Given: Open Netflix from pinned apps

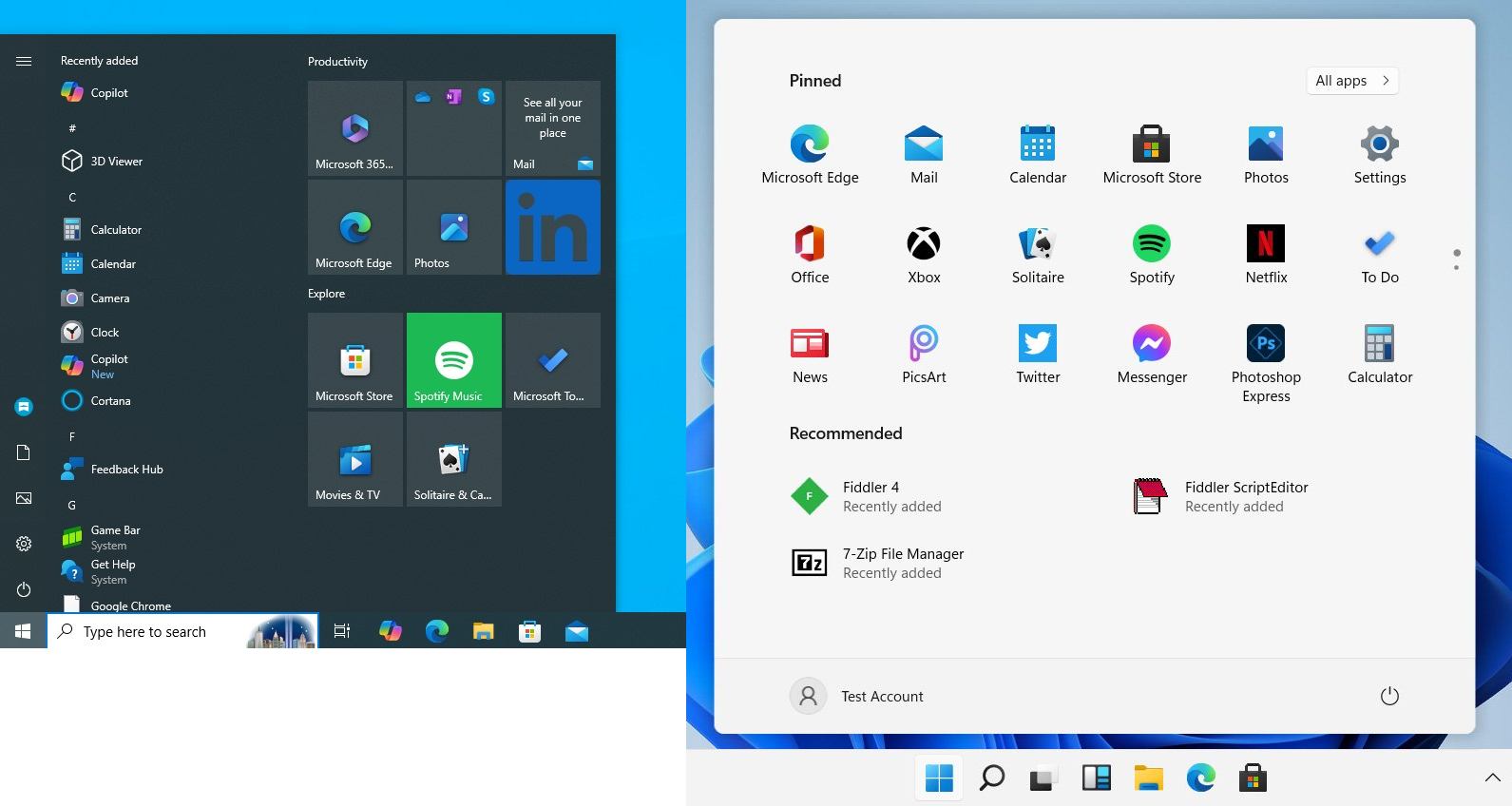Looking at the screenshot, I should click(x=1265, y=254).
